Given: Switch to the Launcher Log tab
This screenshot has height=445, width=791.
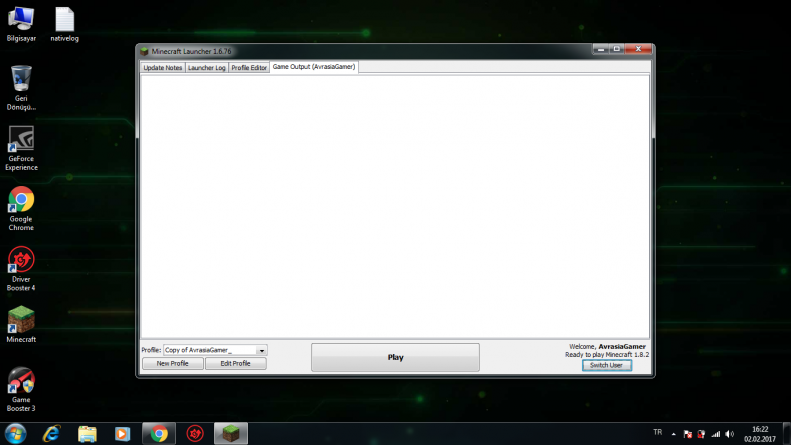Looking at the screenshot, I should pos(207,68).
